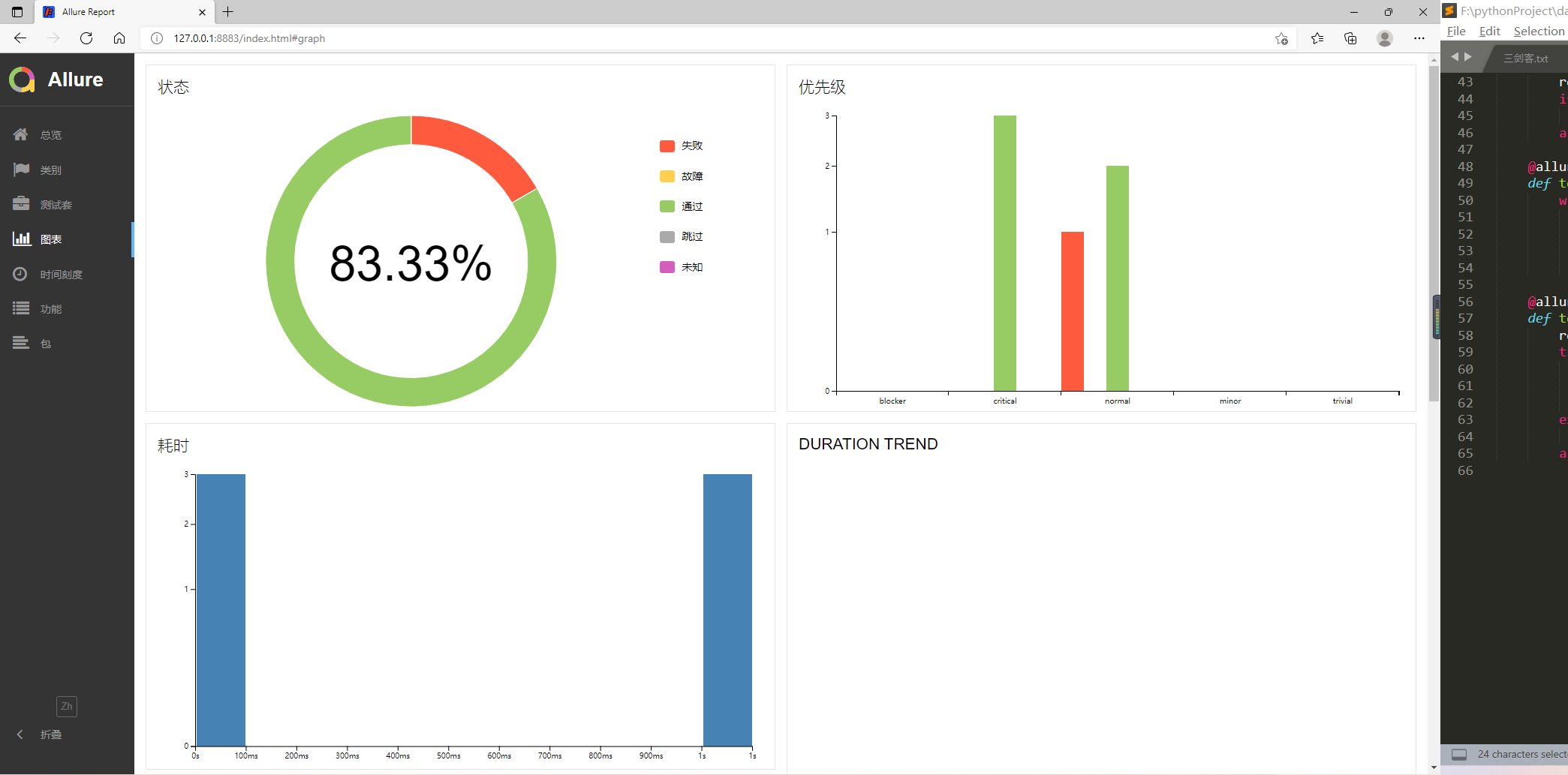
Task: Open the 类别 categories flag icon
Action: click(x=21, y=170)
